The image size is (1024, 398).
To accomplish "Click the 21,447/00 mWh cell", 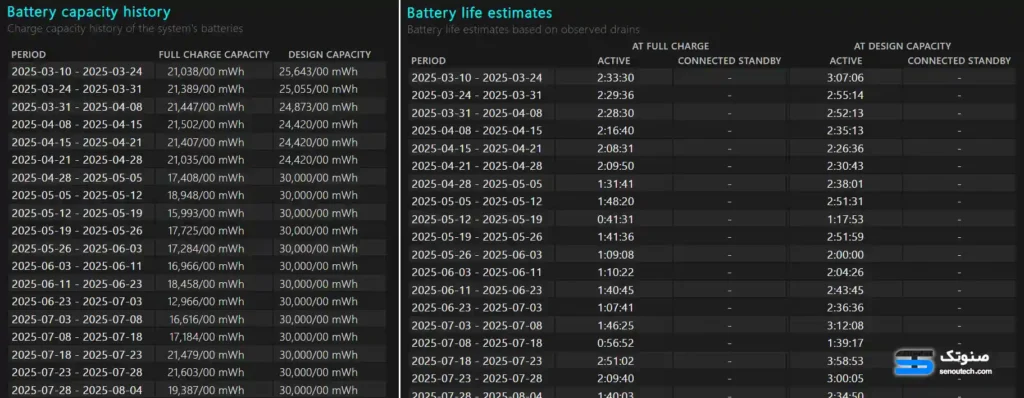I will click(206, 107).
